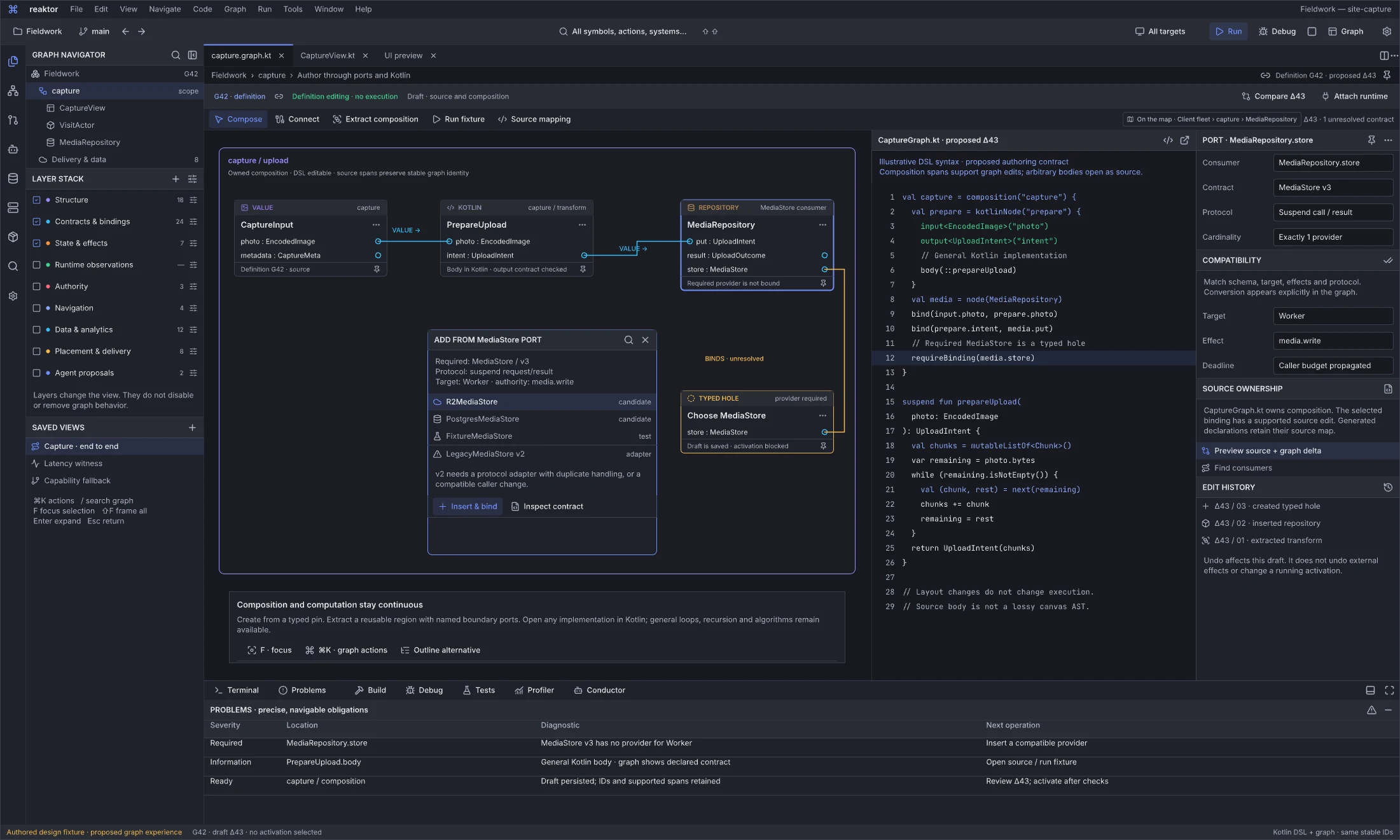Select R2MediaStore candidate in list
Screen dimensions: 1400x840
(542, 402)
